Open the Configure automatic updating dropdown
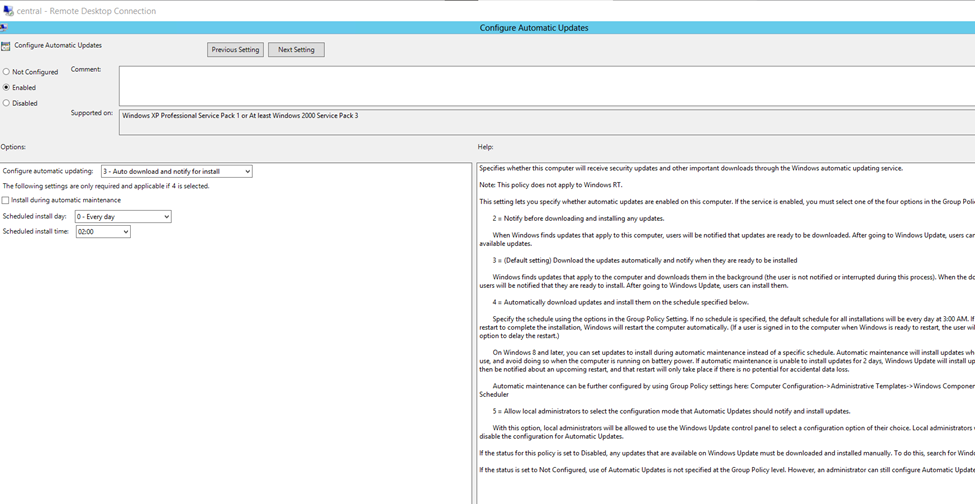Viewport: 975px width, 504px height. point(176,172)
